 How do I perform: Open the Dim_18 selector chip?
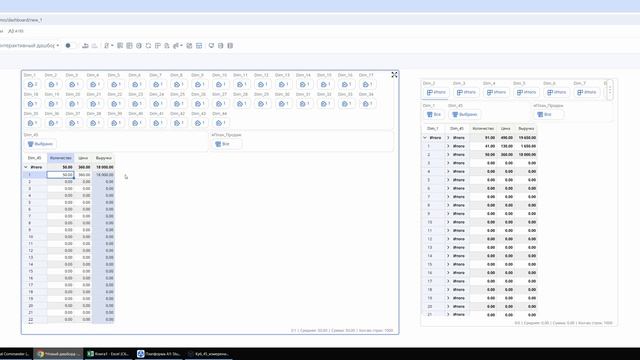pyautogui.click(x=32, y=104)
